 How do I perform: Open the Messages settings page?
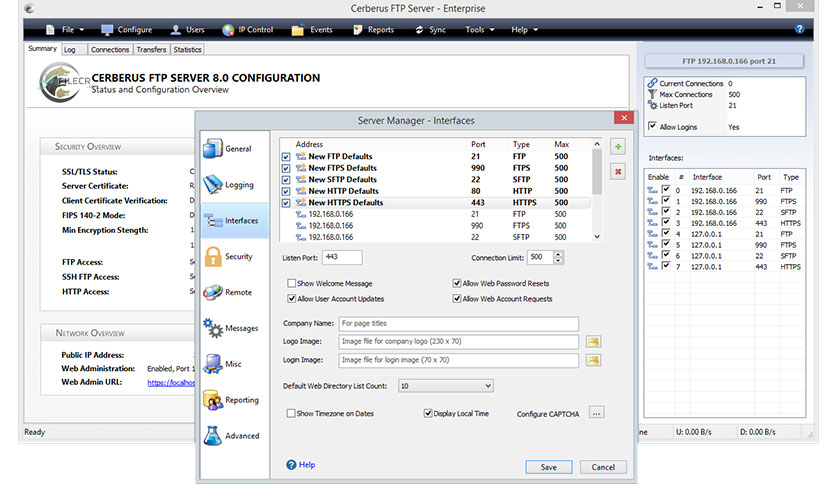pos(235,328)
